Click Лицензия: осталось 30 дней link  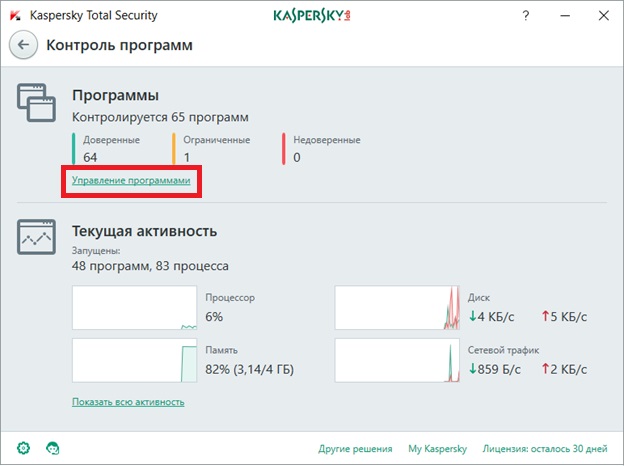545,449
